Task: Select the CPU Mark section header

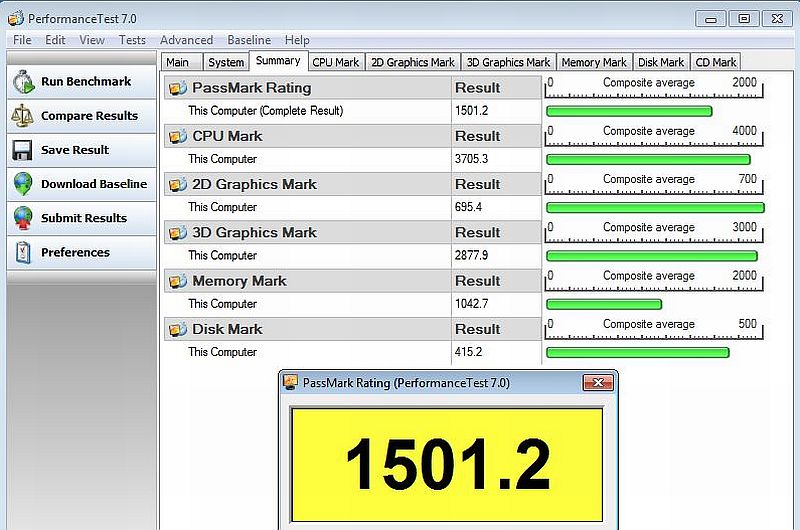Action: coord(308,136)
